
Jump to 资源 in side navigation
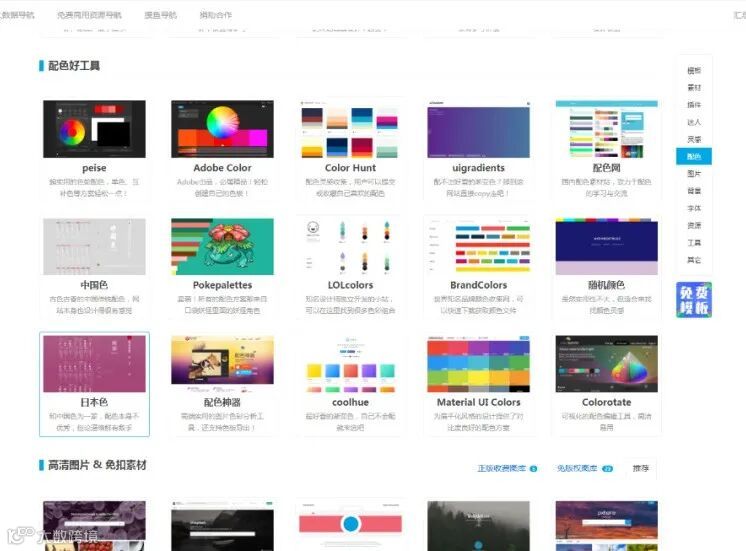[x=694, y=226]
